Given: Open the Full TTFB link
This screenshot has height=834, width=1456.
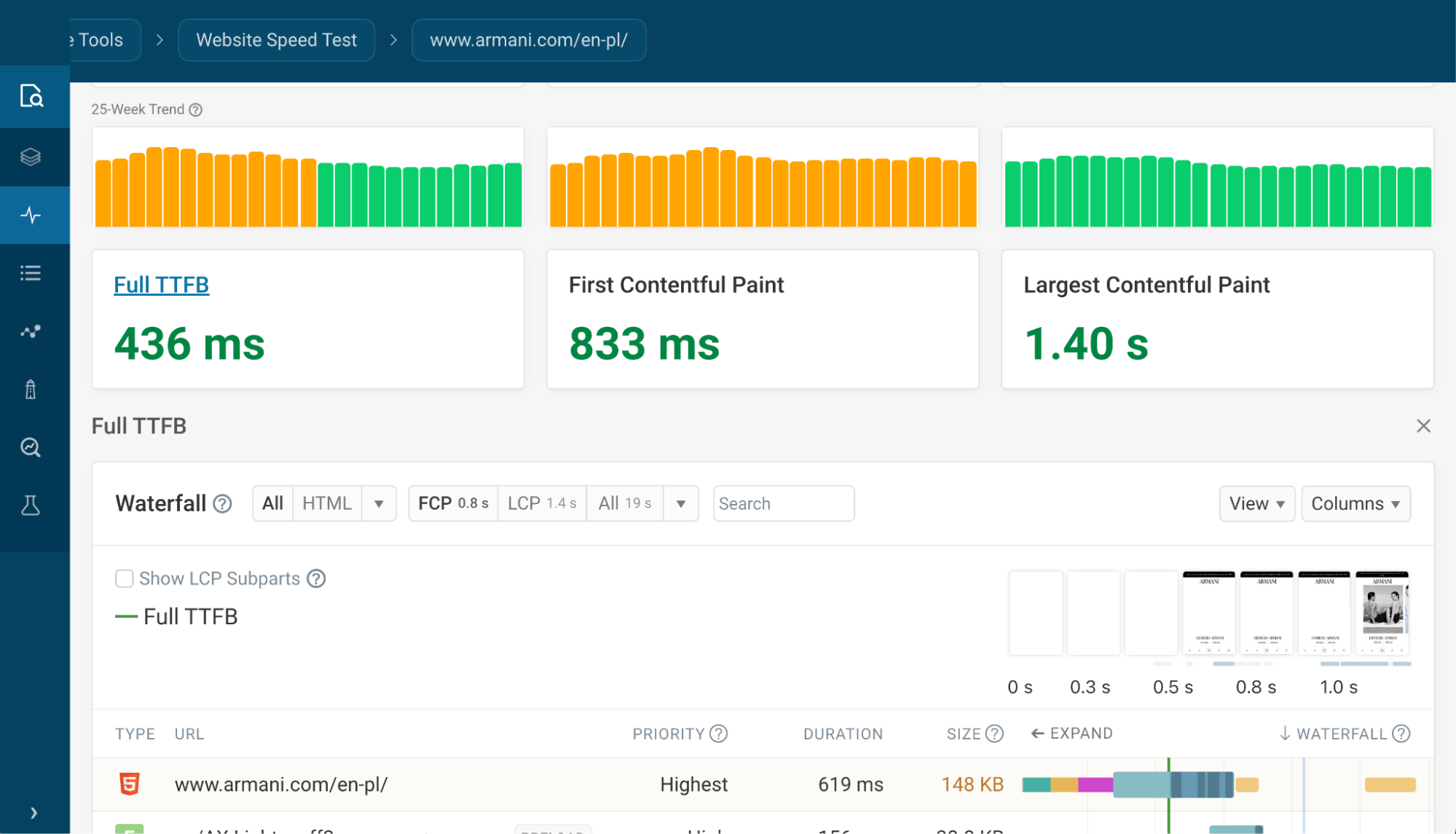Looking at the screenshot, I should pyautogui.click(x=161, y=285).
